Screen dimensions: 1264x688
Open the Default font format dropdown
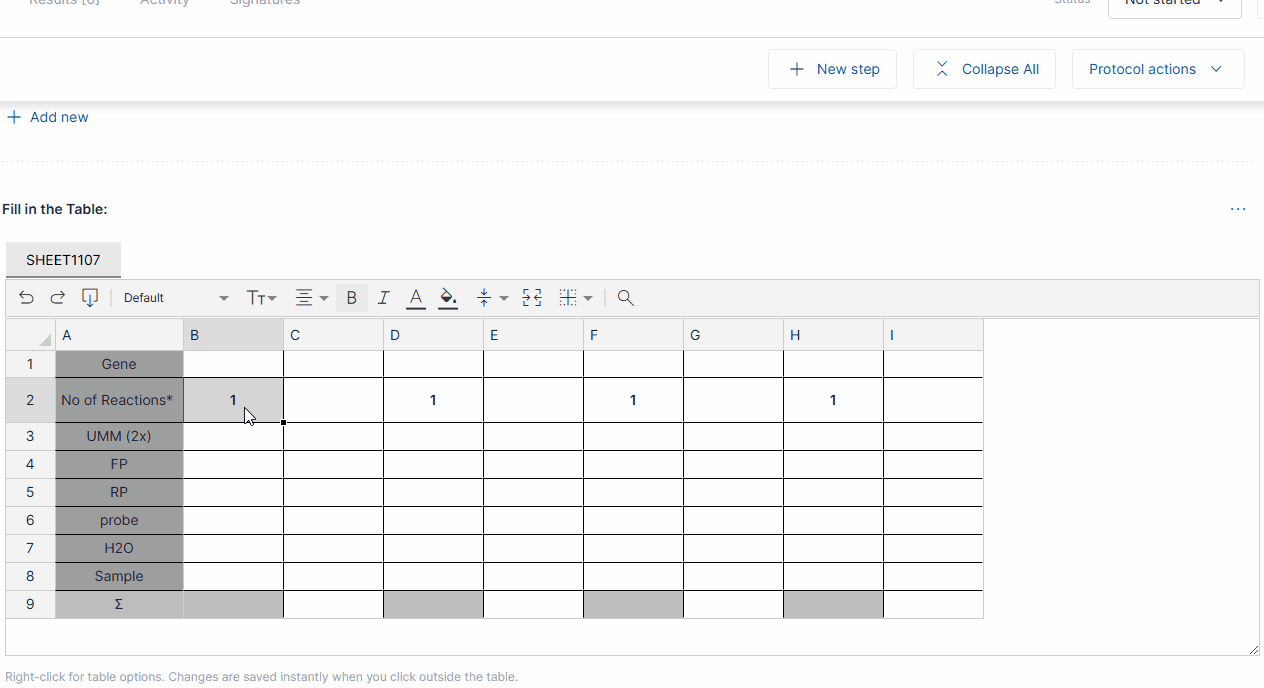pyautogui.click(x=175, y=298)
